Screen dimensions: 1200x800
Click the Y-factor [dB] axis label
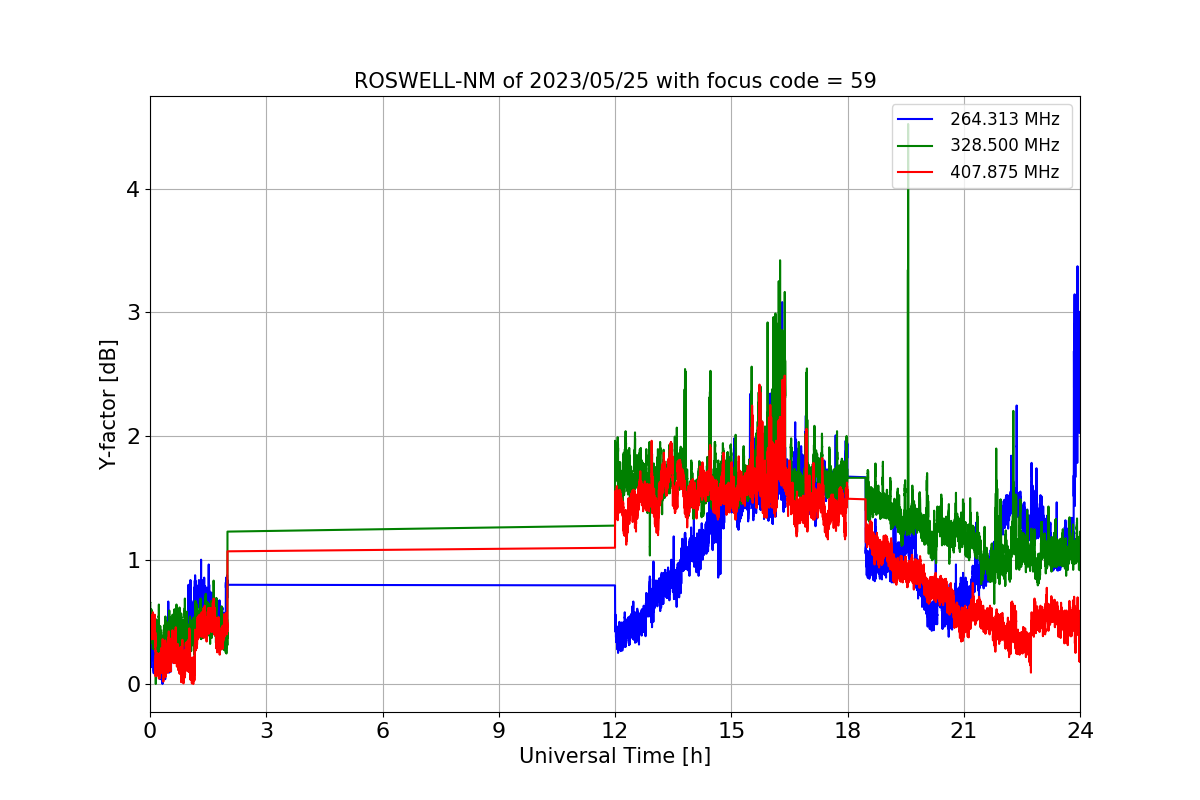[108, 405]
